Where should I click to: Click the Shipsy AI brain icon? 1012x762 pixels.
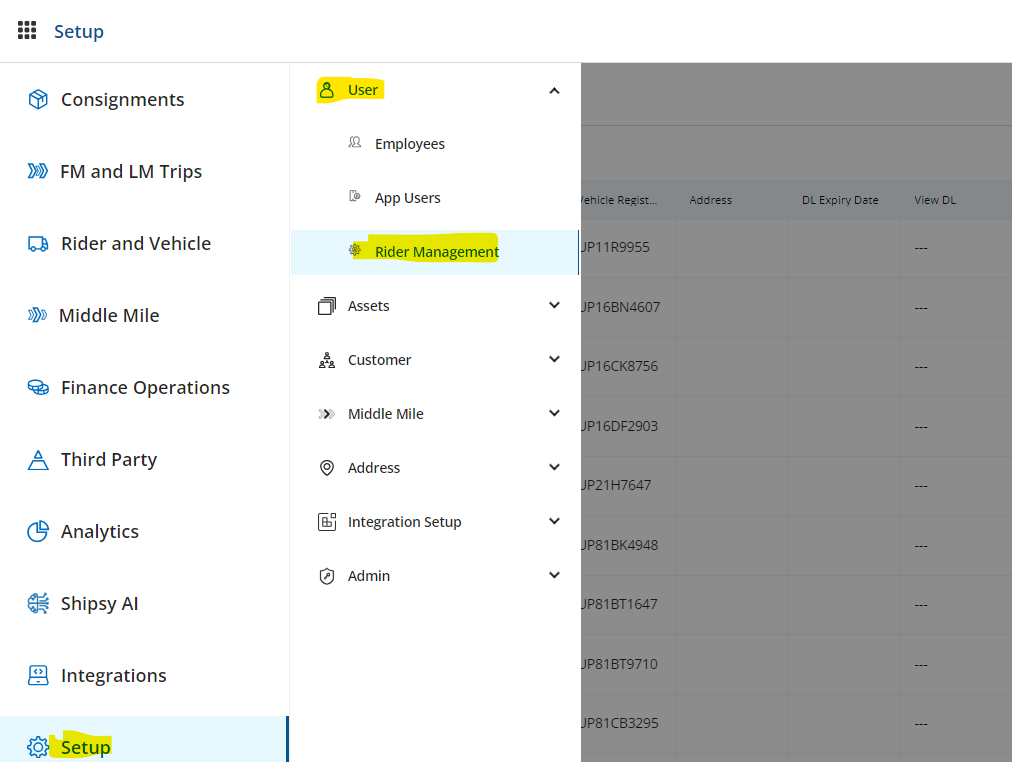pyautogui.click(x=38, y=603)
